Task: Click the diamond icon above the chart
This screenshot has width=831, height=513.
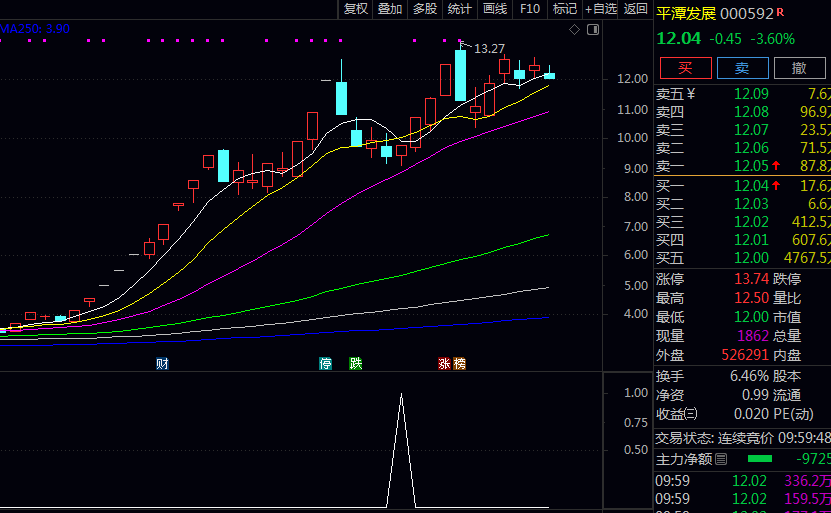Action: tap(574, 30)
